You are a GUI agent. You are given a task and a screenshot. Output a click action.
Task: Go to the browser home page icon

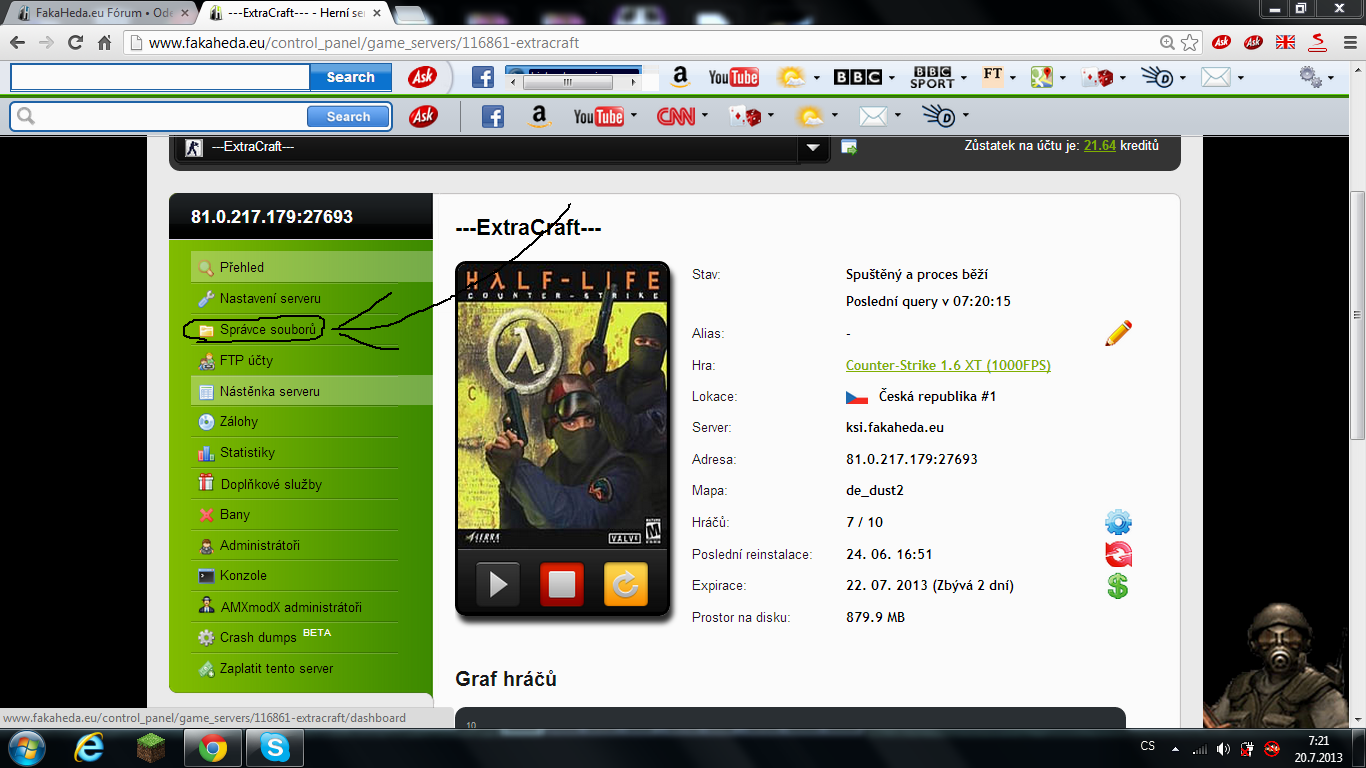click(x=104, y=43)
